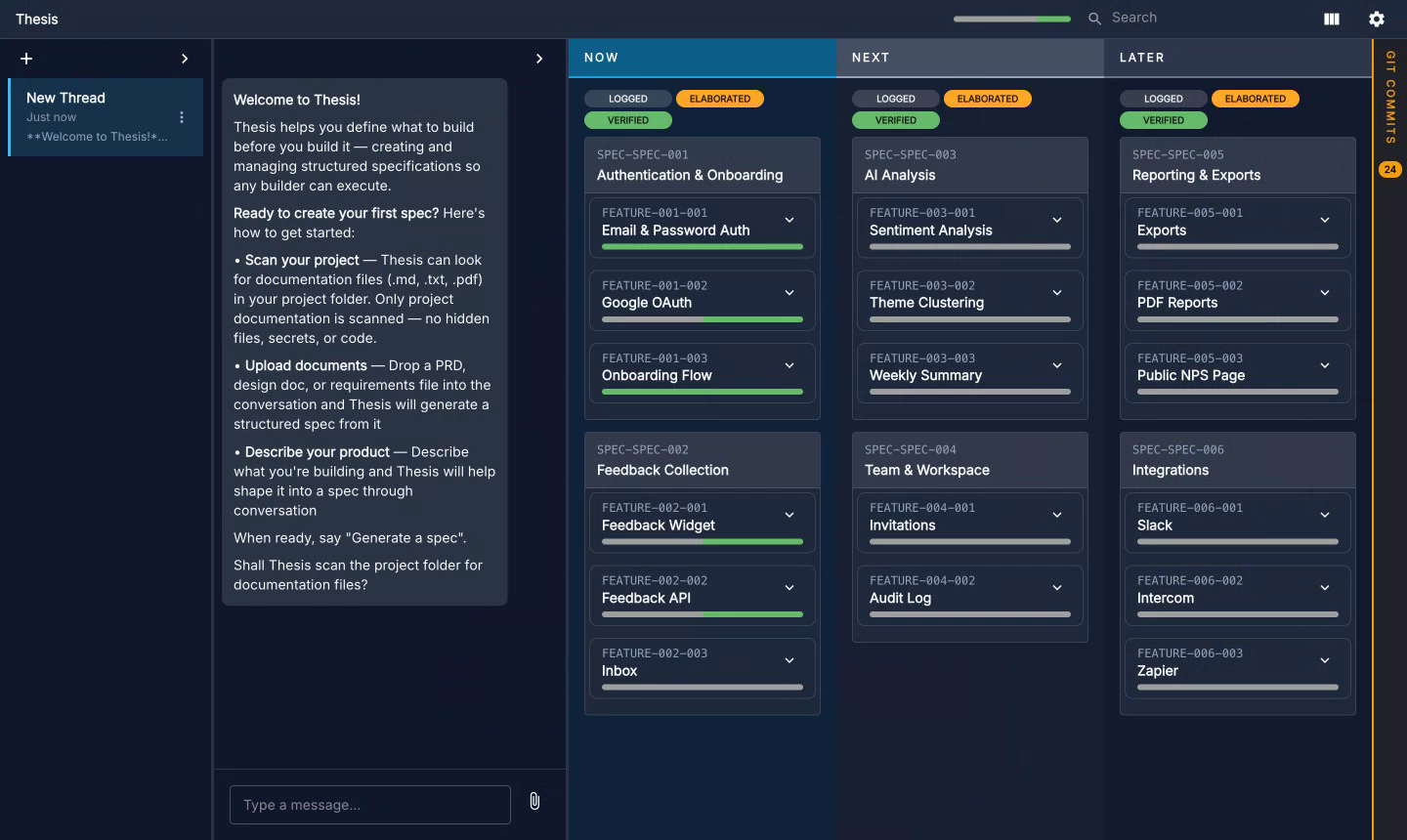Viewport: 1407px width, 840px height.
Task: Expand Sentiment Analysis feature chevron
Action: [1057, 220]
